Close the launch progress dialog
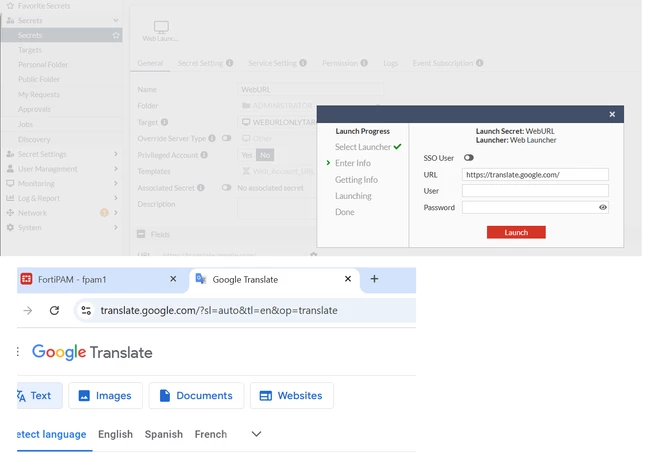Viewport: 650px width, 459px height. pos(612,114)
